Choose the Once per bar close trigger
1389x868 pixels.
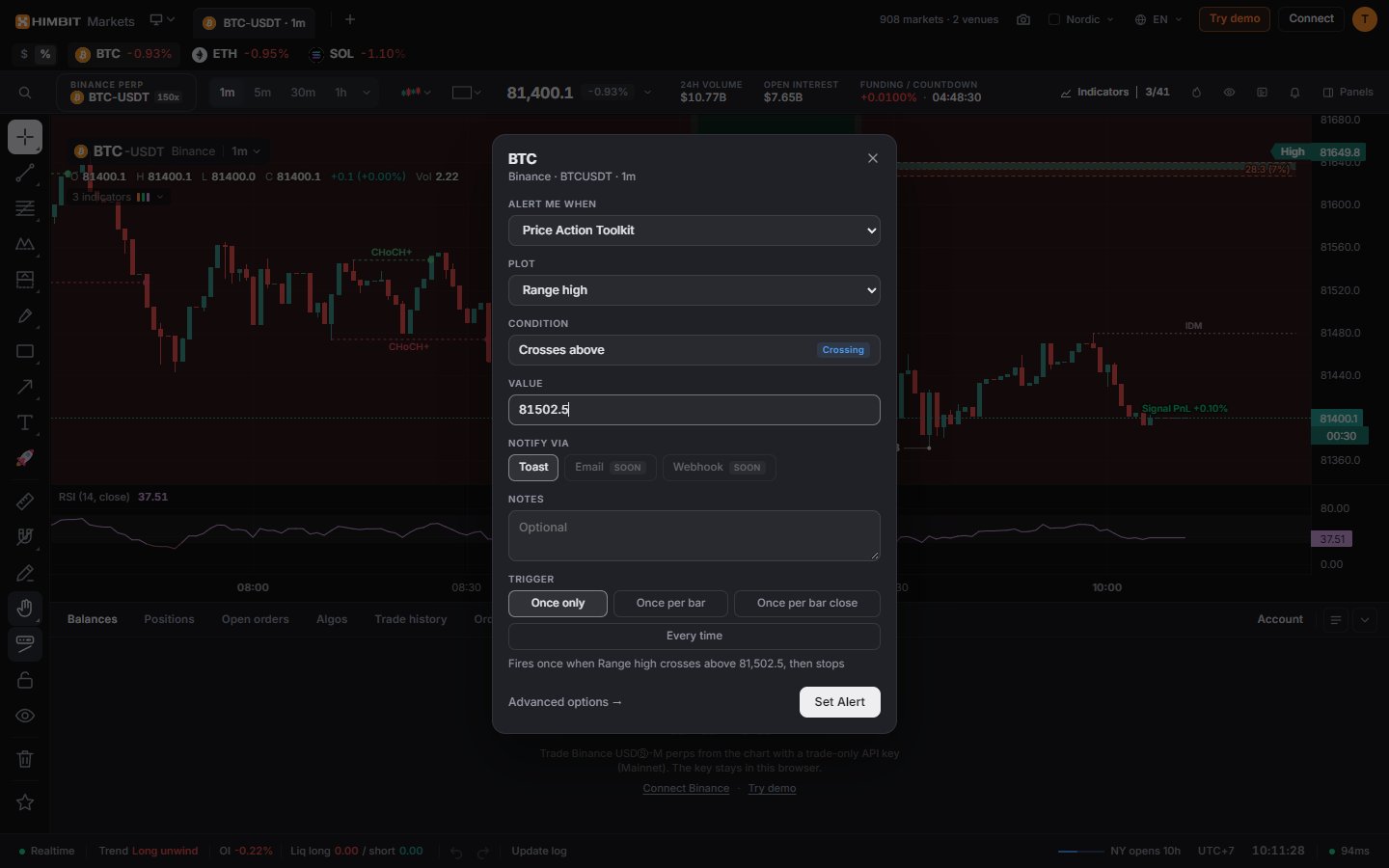tap(807, 604)
